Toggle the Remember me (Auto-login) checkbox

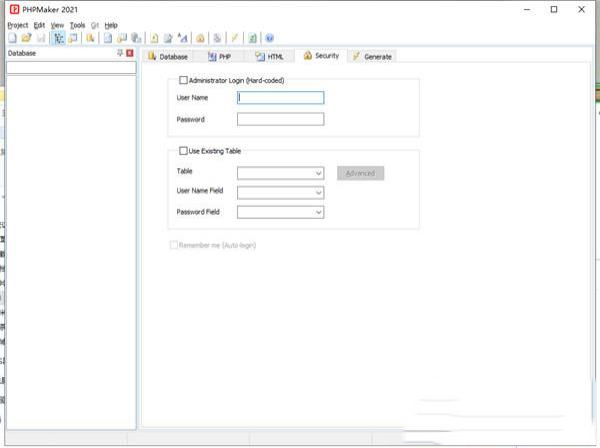pyautogui.click(x=174, y=244)
